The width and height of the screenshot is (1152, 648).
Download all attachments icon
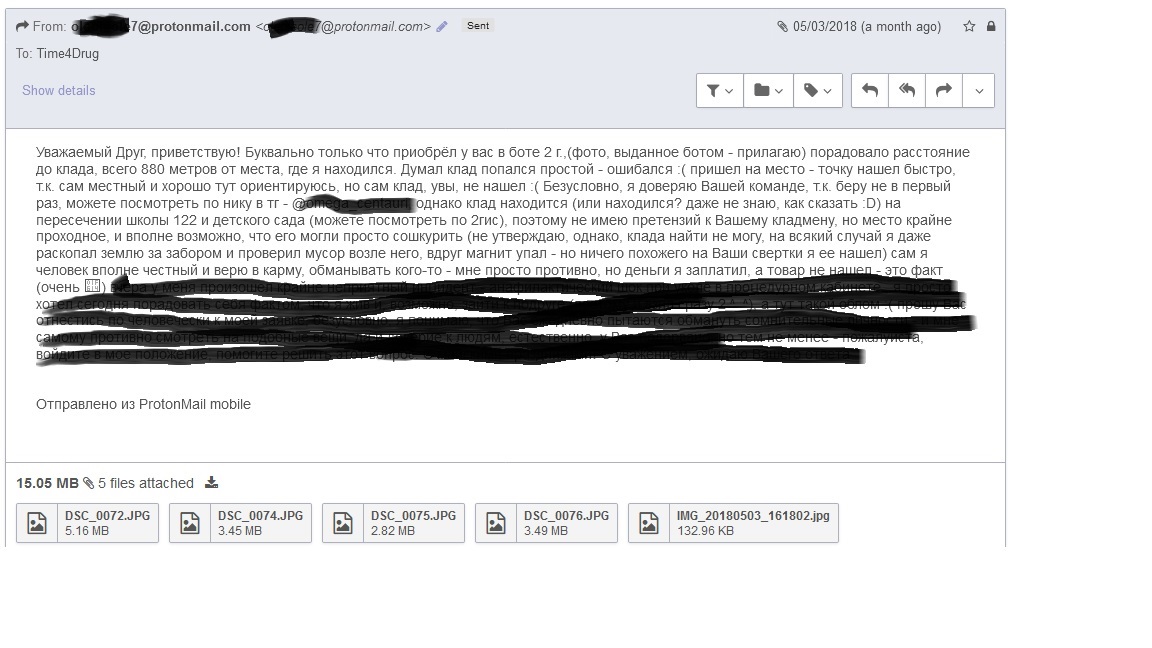(212, 483)
